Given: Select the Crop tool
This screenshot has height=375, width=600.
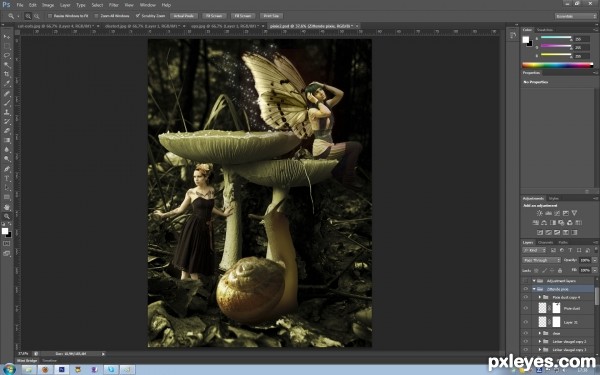Looking at the screenshot, I should pyautogui.click(x=7, y=74).
